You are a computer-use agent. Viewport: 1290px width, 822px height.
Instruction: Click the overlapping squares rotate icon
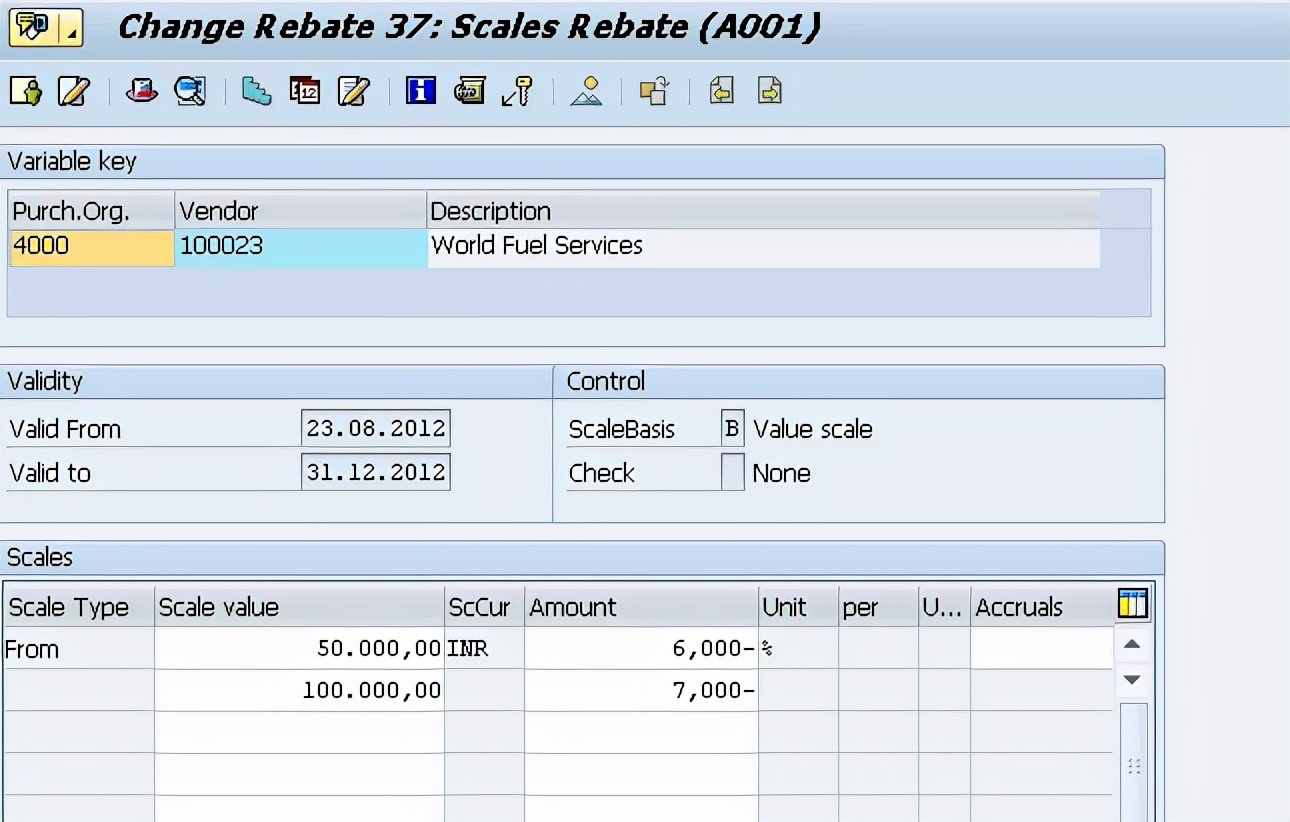(654, 92)
